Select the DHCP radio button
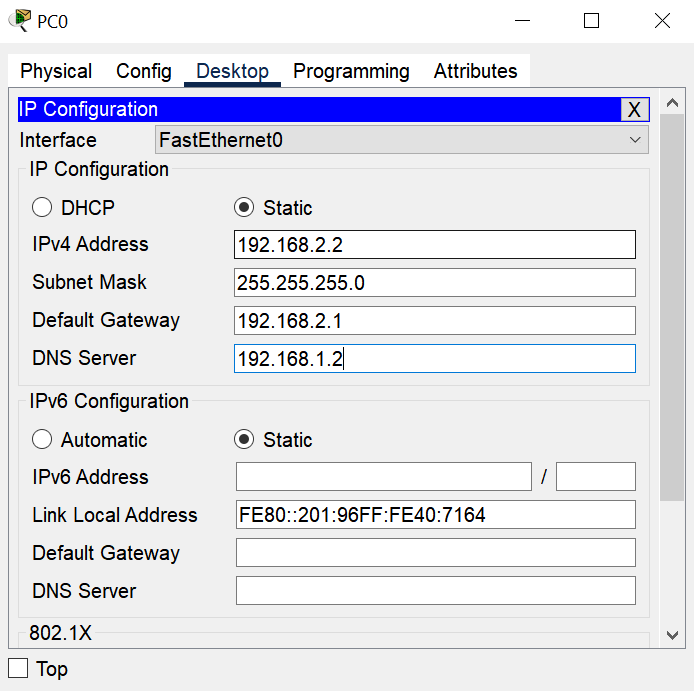The height and width of the screenshot is (691, 694). coord(42,207)
